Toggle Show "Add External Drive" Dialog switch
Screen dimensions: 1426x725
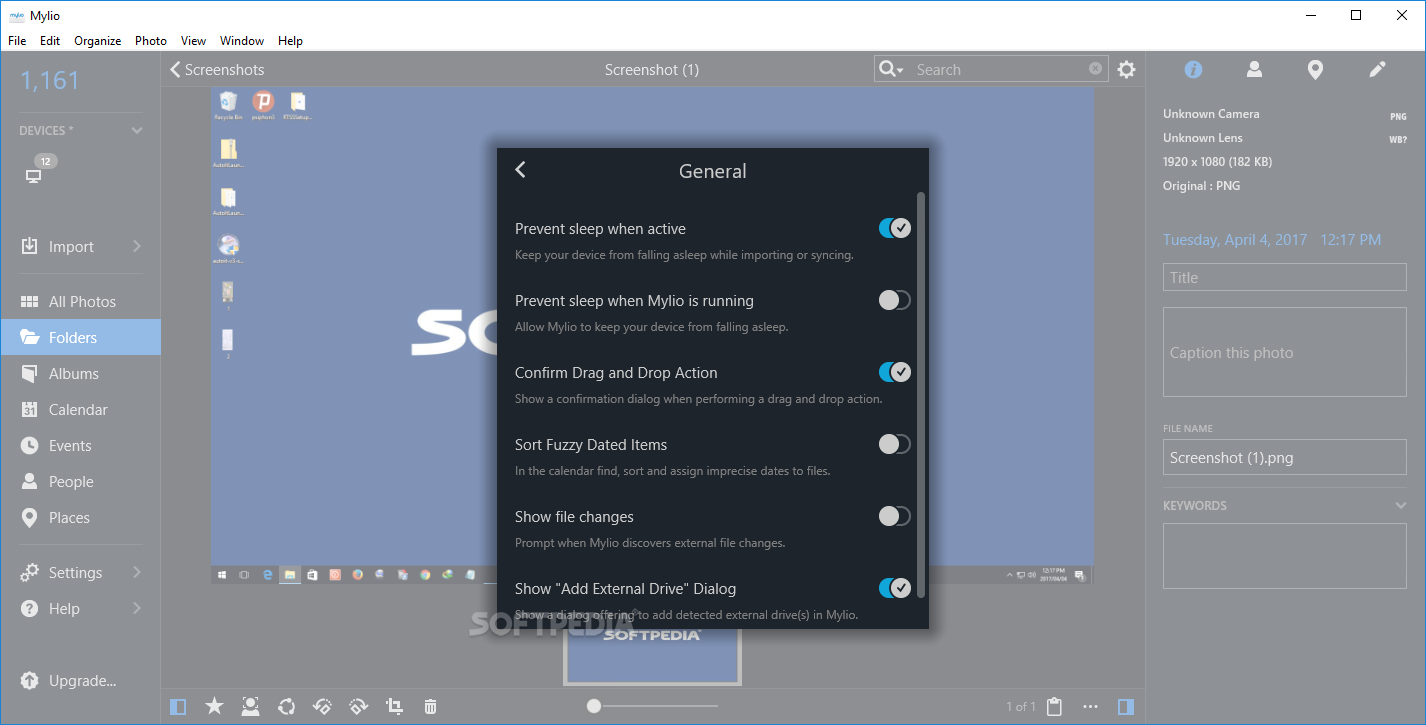click(x=894, y=588)
